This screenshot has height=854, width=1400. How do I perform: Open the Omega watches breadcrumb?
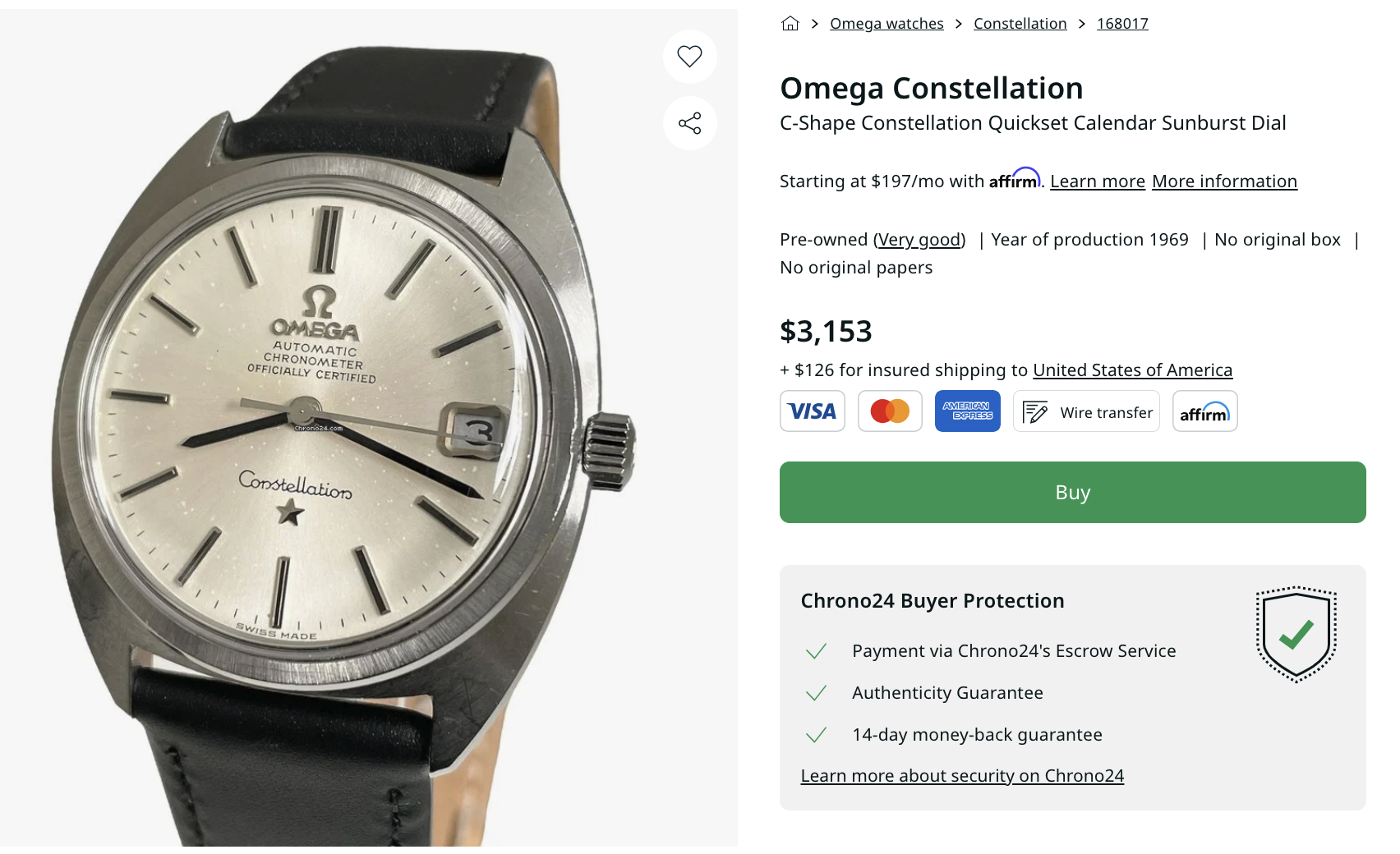click(x=887, y=24)
